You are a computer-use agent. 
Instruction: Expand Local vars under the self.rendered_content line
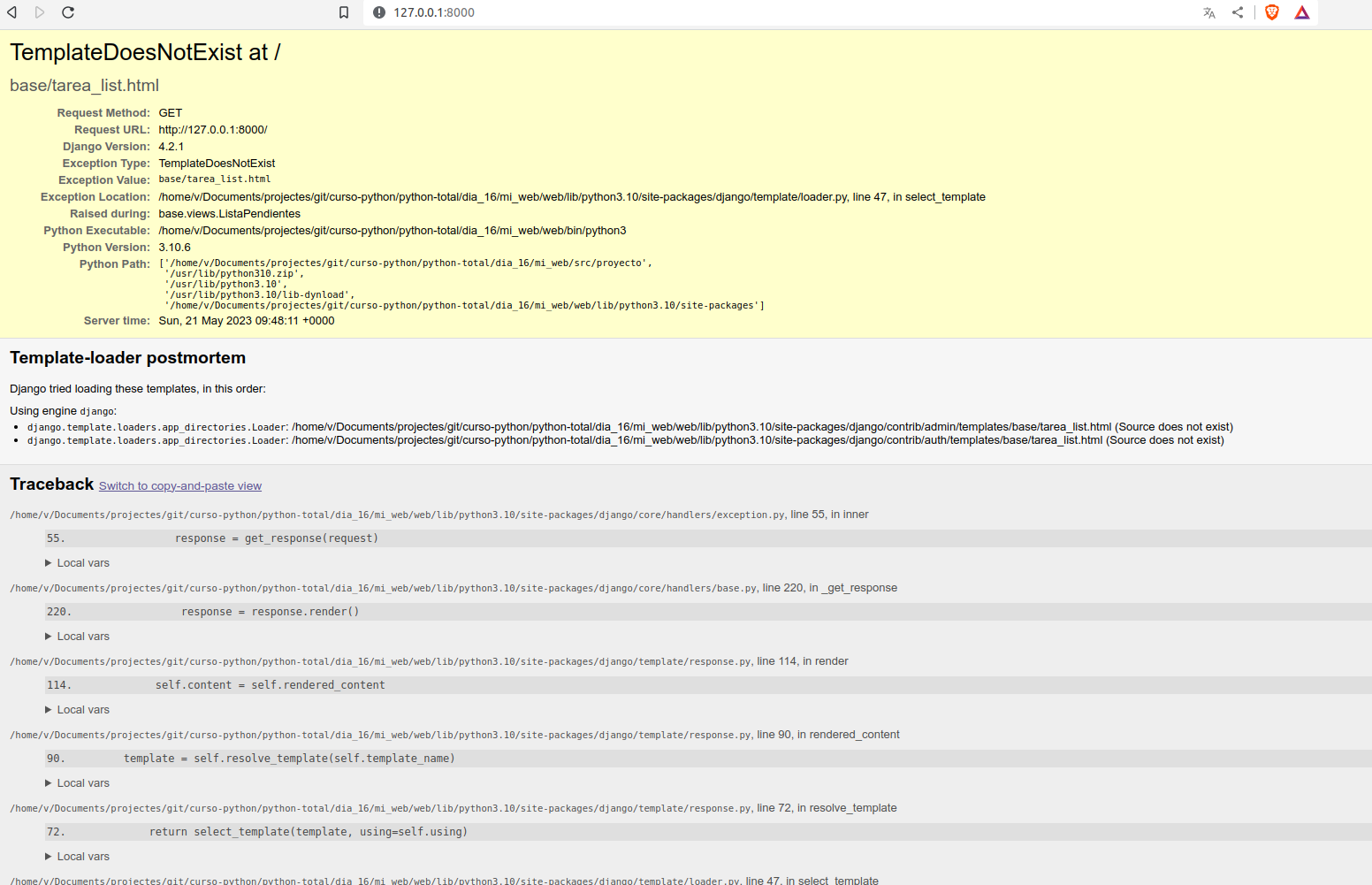coord(78,710)
